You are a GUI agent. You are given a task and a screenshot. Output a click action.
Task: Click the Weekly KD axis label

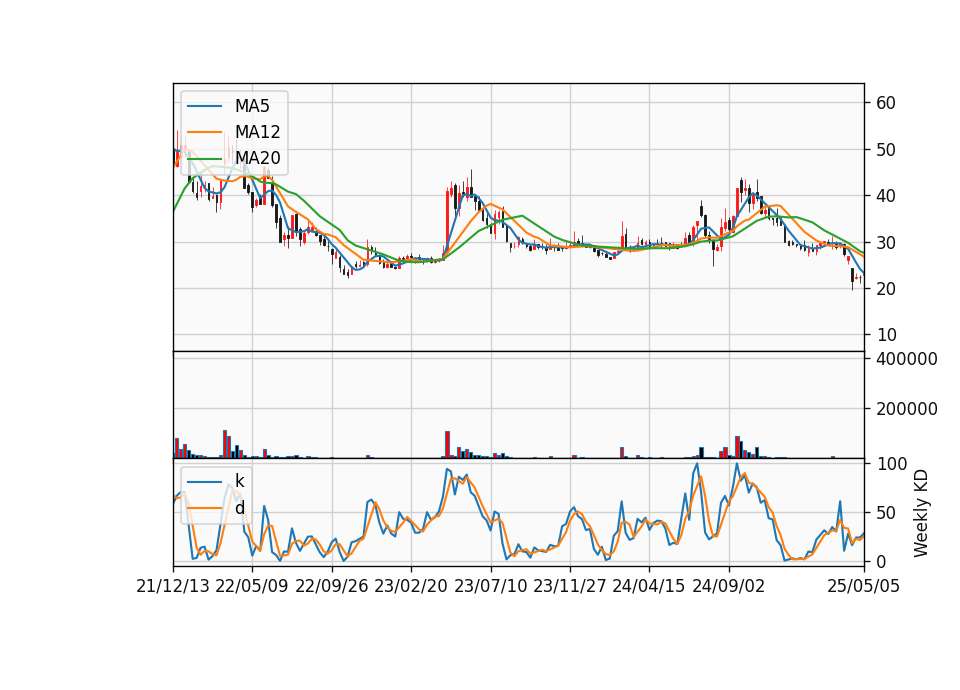(921, 513)
